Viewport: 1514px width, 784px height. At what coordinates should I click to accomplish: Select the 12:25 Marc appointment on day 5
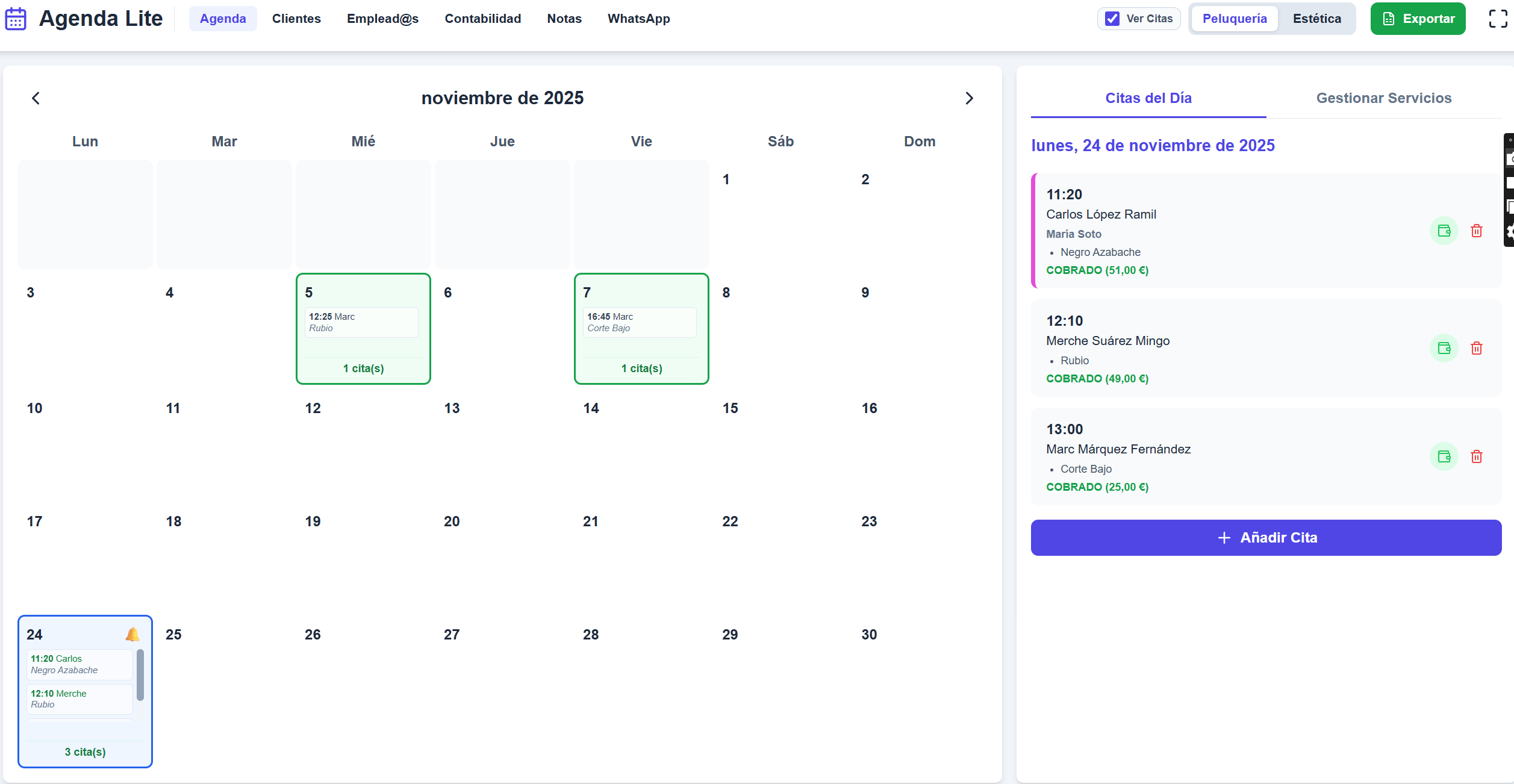[362, 322]
